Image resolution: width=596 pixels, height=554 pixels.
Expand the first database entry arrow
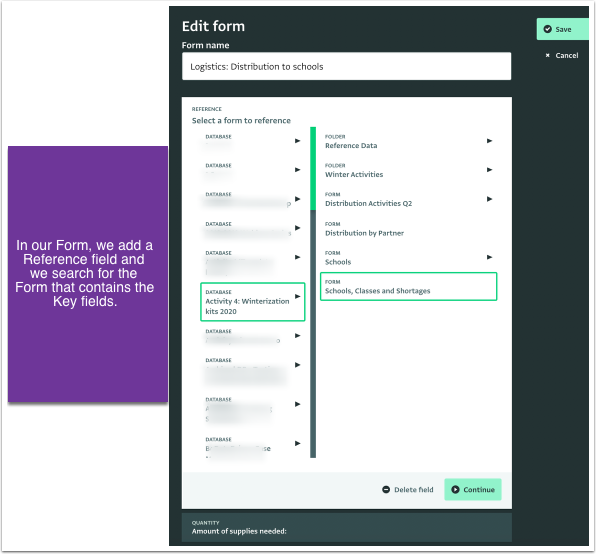tap(298, 141)
